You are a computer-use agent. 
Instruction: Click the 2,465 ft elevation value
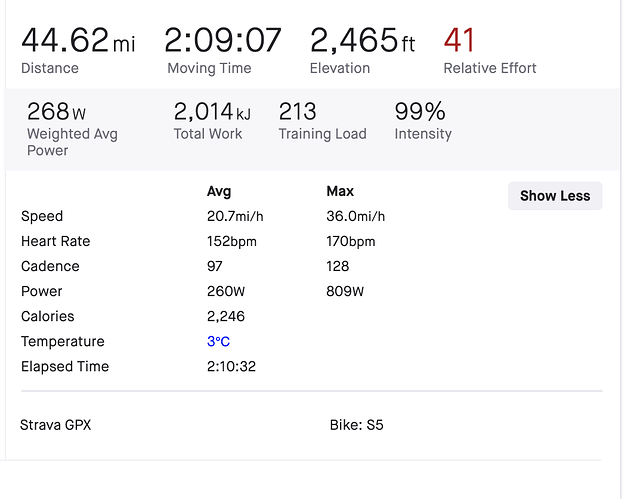(x=362, y=41)
